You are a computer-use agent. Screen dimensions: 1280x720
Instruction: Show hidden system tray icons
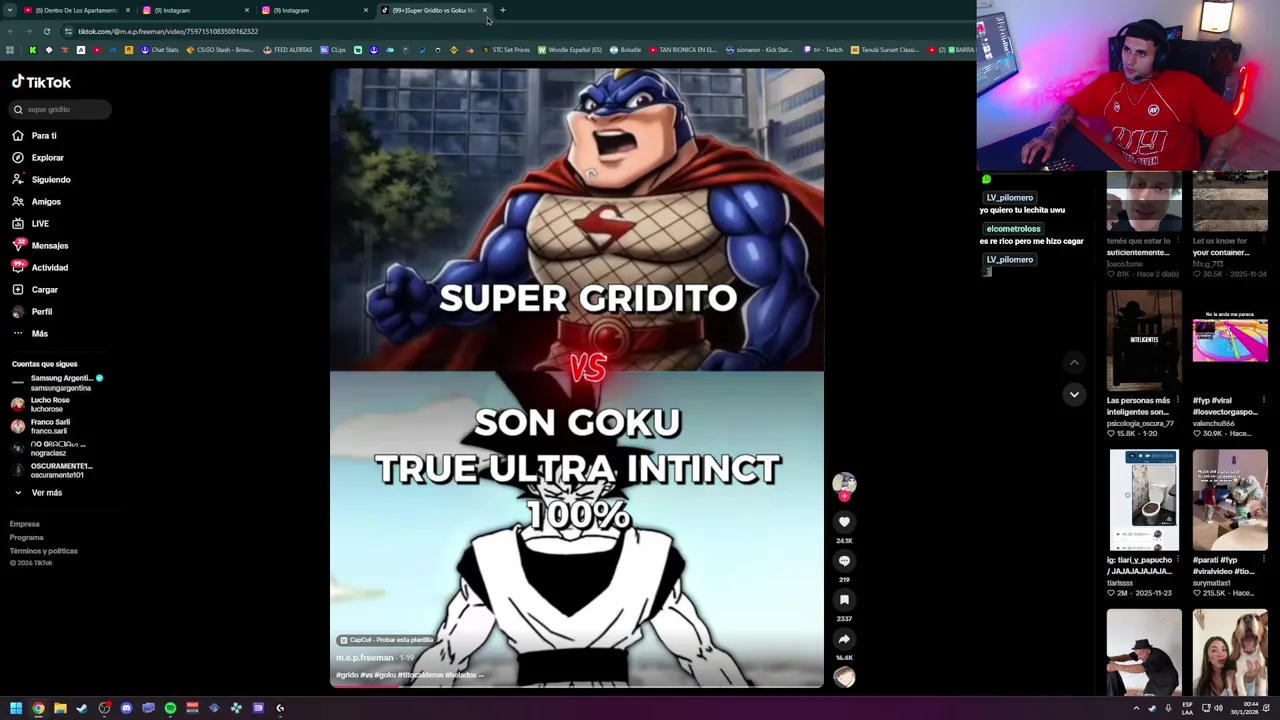click(x=1136, y=708)
